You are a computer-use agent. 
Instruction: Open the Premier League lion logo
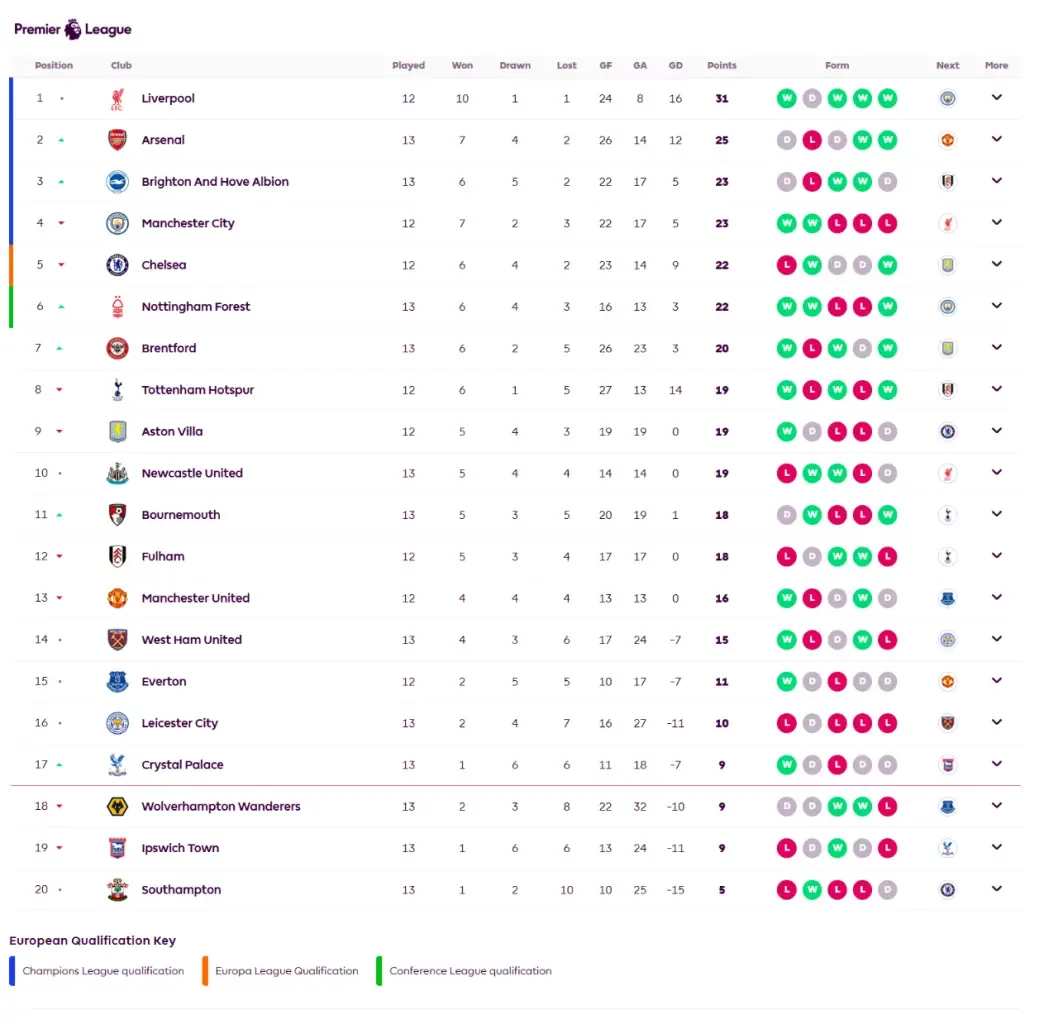(x=73, y=29)
